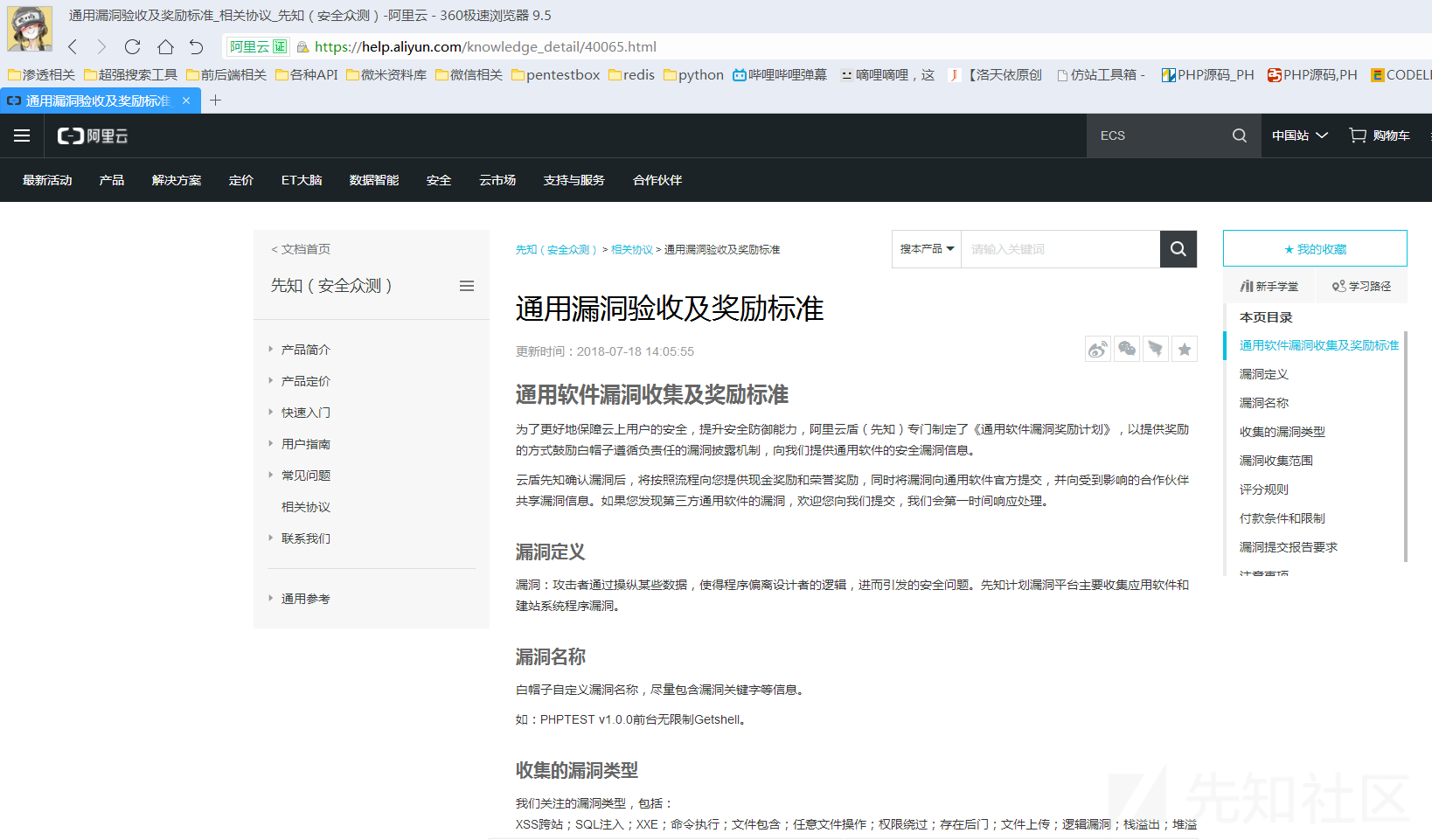
Task: Submit the document search with magnifier button
Action: pyautogui.click(x=1178, y=249)
